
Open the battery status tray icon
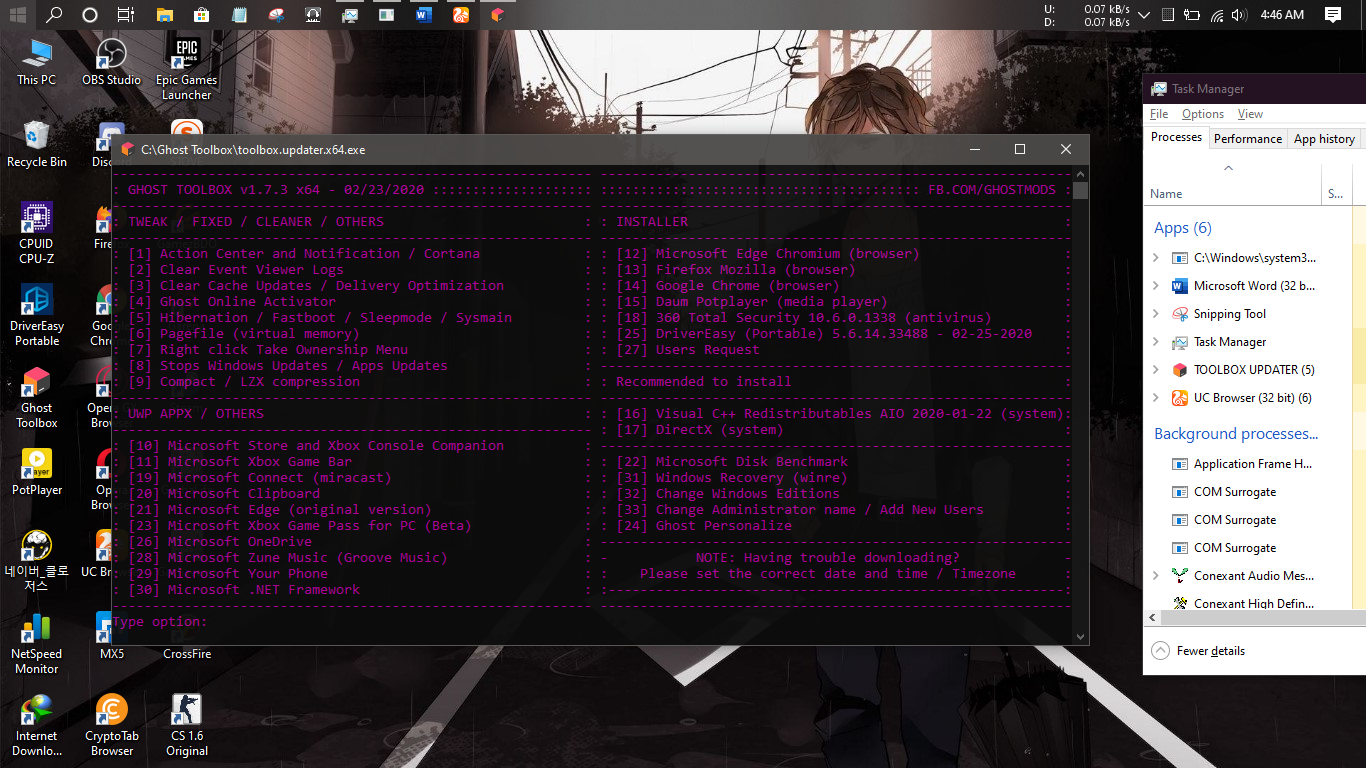1192,15
